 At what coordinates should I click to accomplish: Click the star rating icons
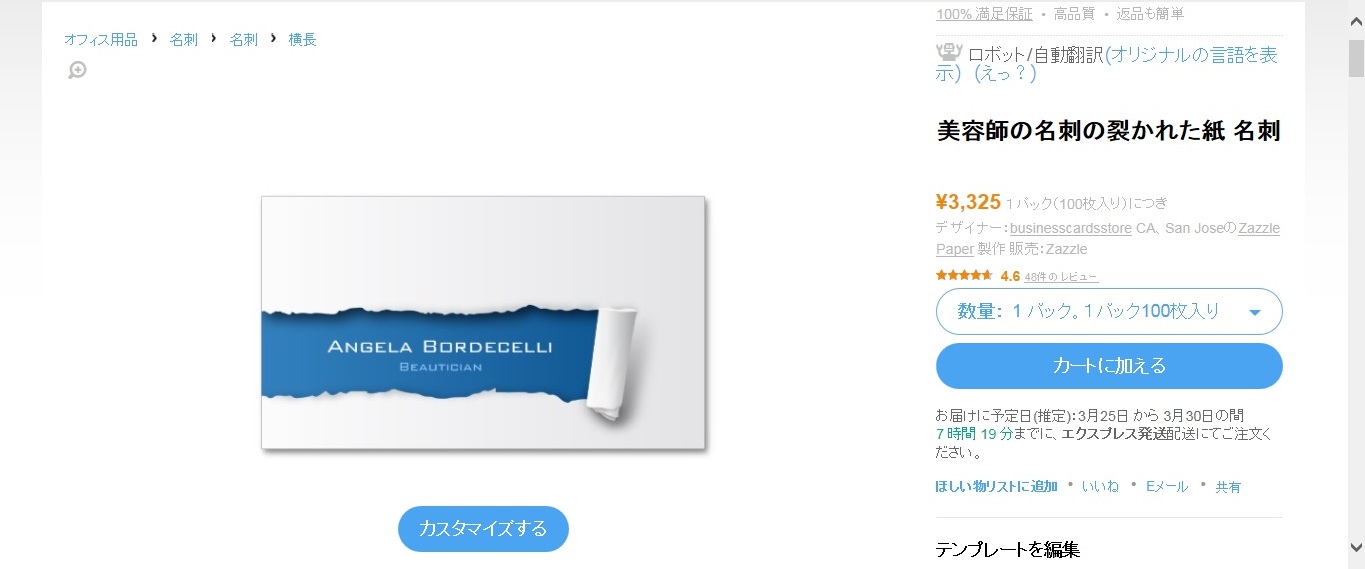coord(964,275)
